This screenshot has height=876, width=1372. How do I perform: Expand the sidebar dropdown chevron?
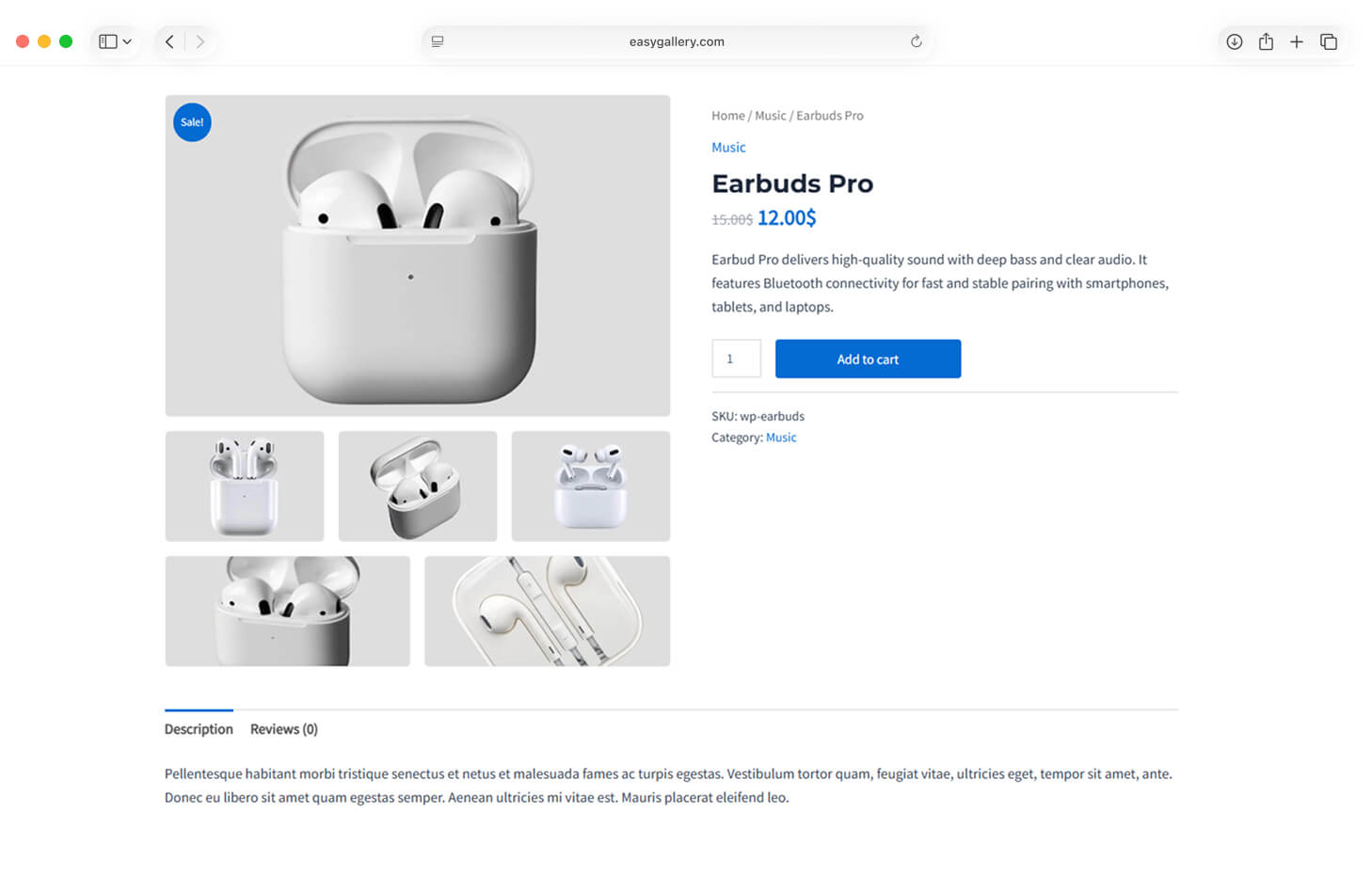[127, 41]
